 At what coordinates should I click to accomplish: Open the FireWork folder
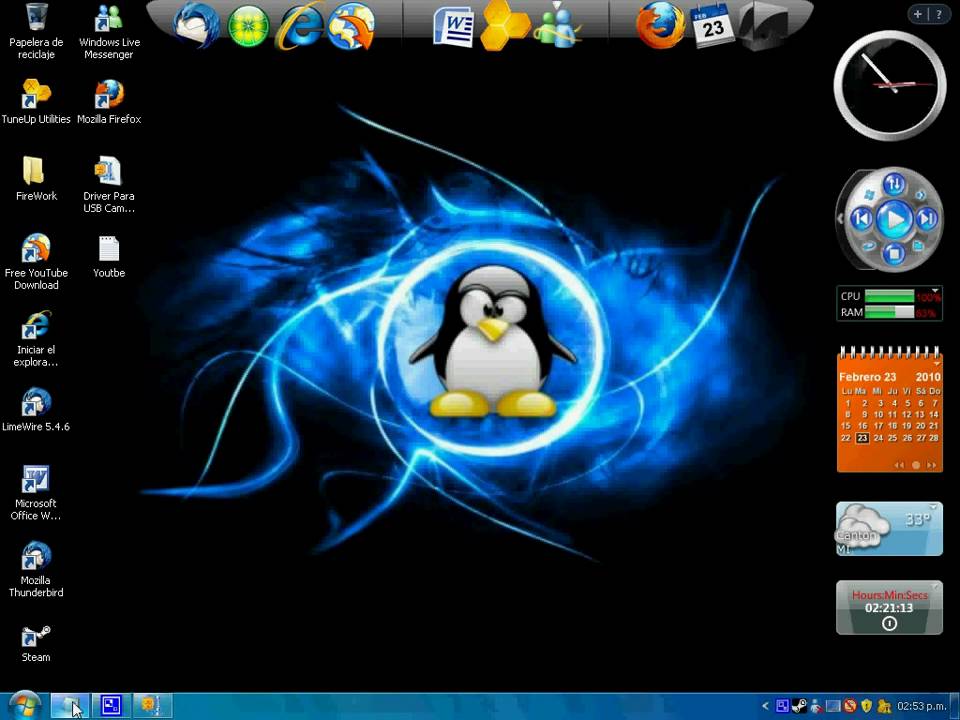point(36,178)
